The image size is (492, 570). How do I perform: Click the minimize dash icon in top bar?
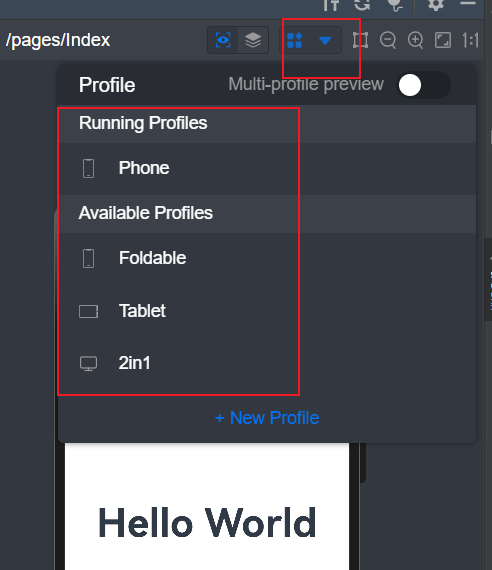pyautogui.click(x=468, y=3)
